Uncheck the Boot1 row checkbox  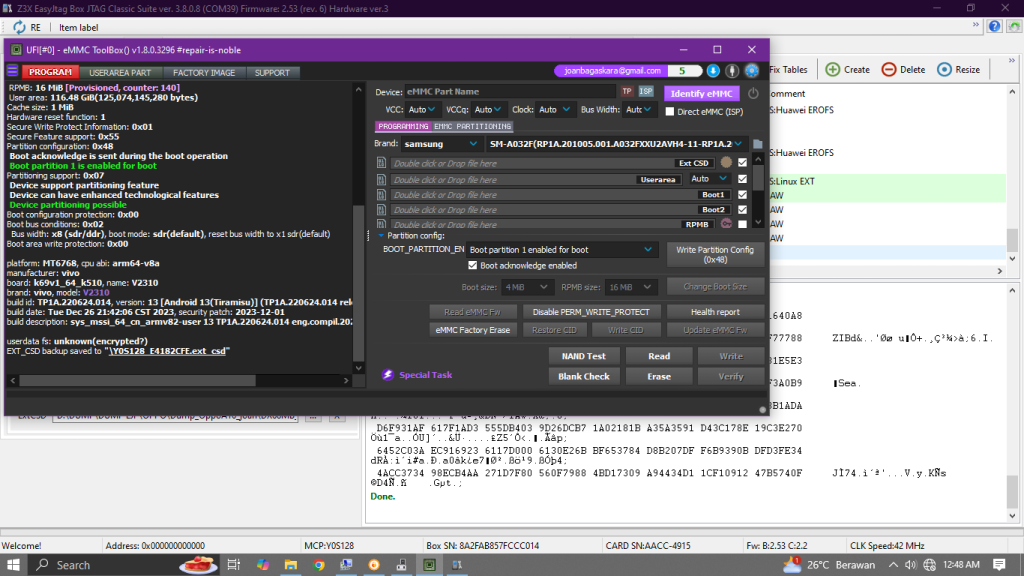click(743, 195)
